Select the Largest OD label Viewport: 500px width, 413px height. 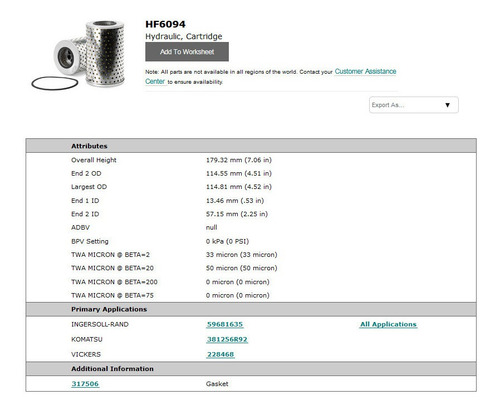tap(89, 187)
